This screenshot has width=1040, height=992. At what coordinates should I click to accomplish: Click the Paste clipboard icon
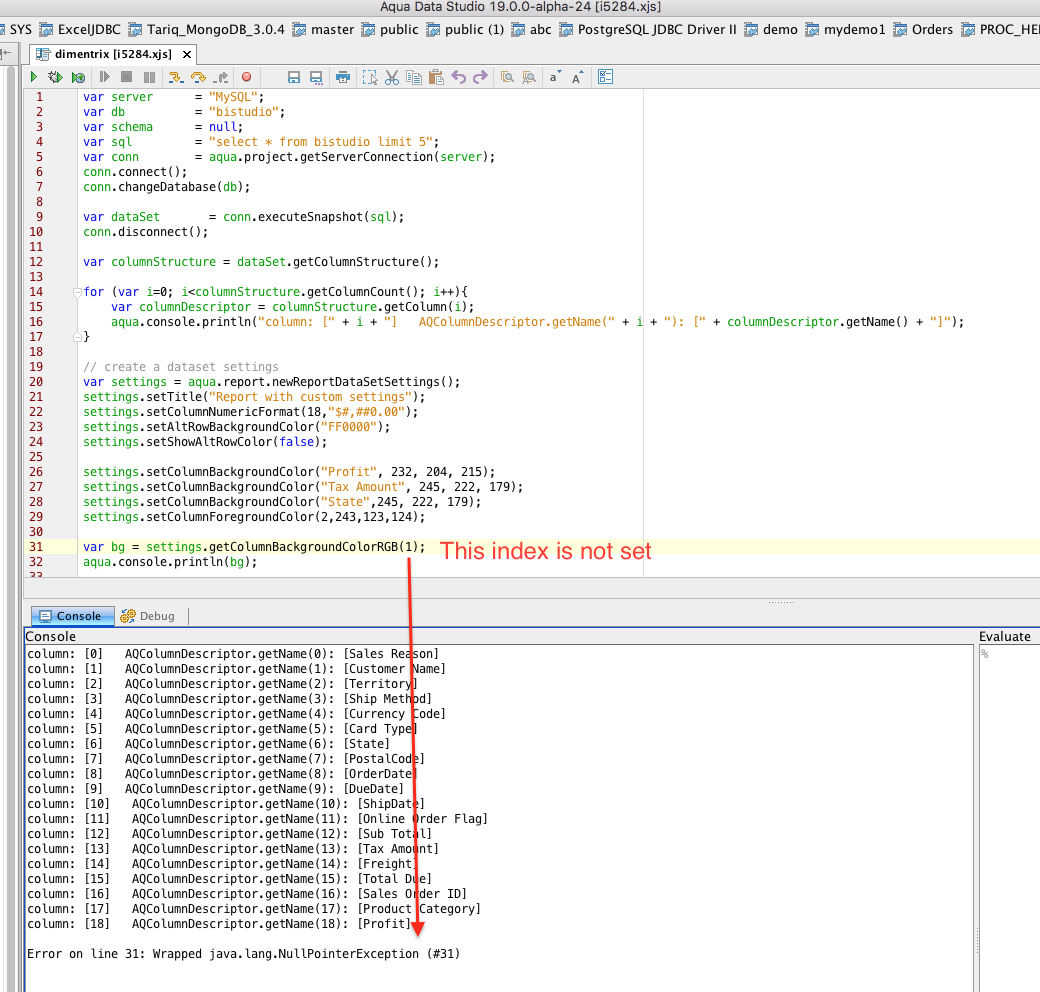436,77
